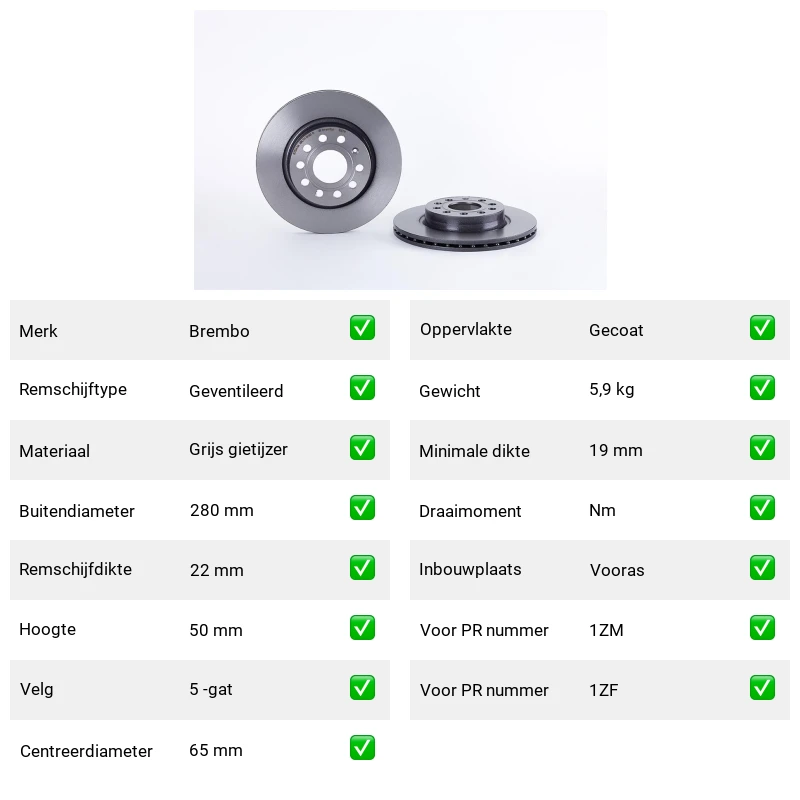Click the checkmark icon for Remschijftype Geventileerd
Screen dimensions: 800x800
362,388
